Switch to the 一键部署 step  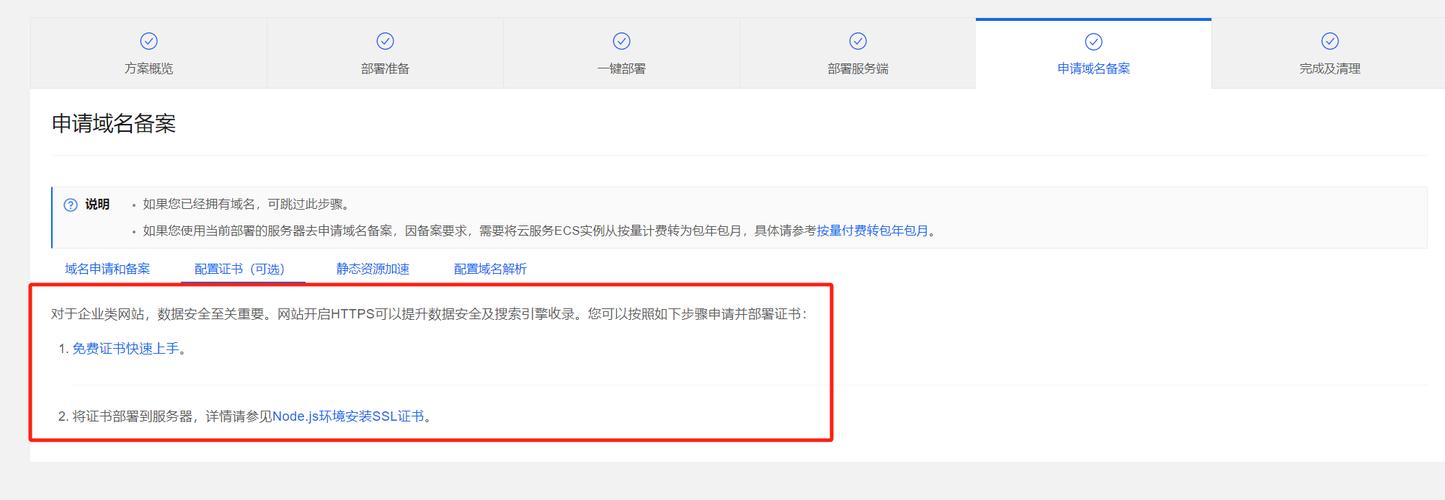click(x=621, y=54)
